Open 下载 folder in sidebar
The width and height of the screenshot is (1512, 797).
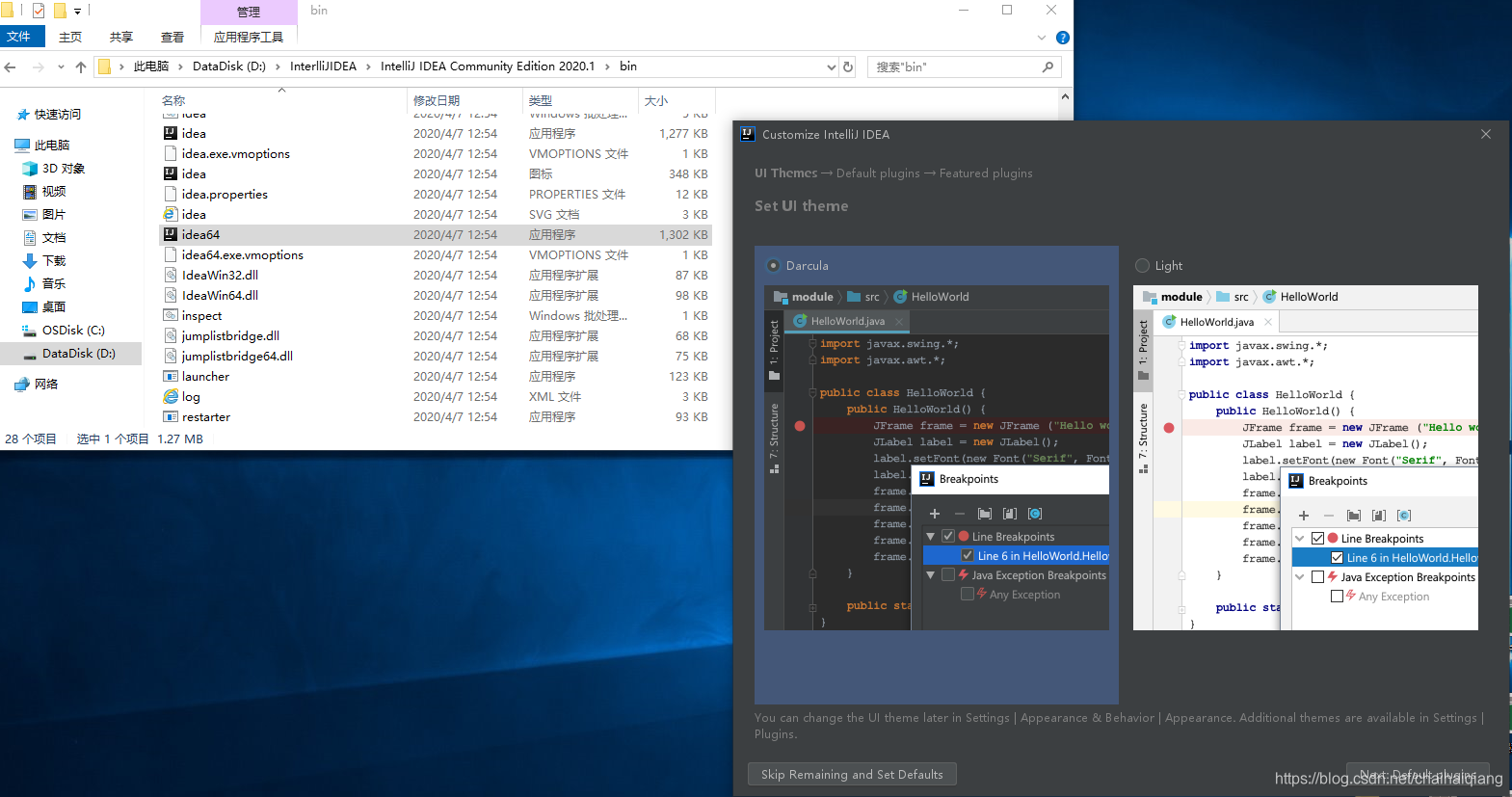54,261
